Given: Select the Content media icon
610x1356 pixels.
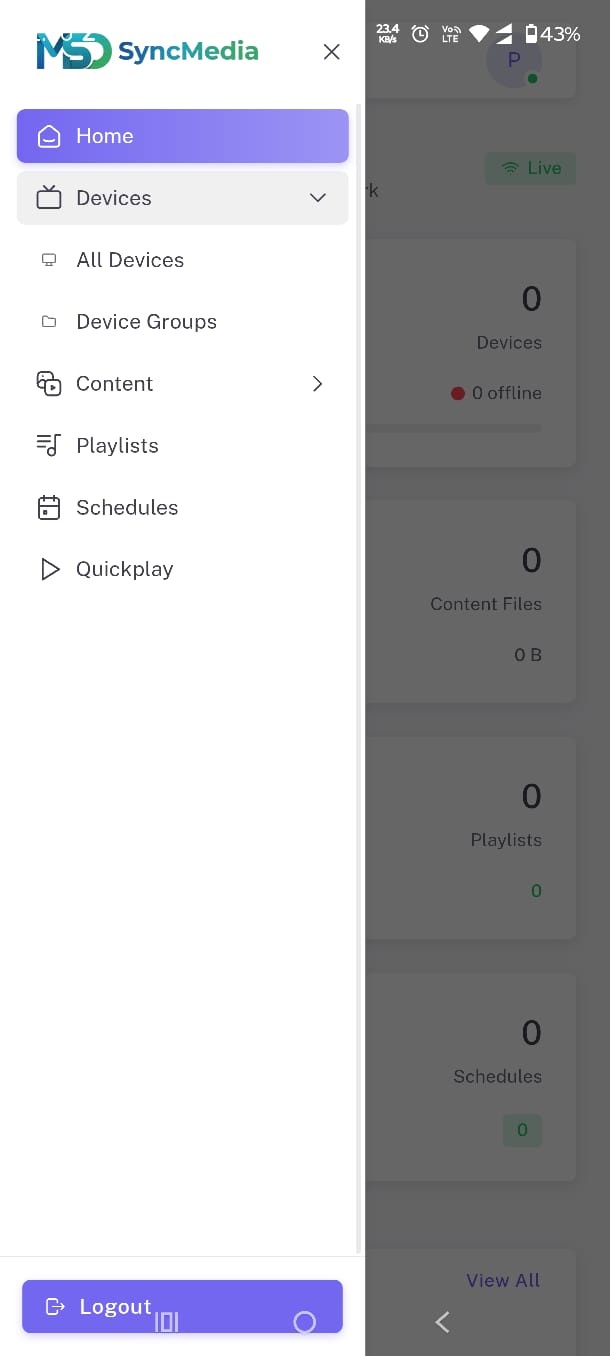Looking at the screenshot, I should pos(48,384).
